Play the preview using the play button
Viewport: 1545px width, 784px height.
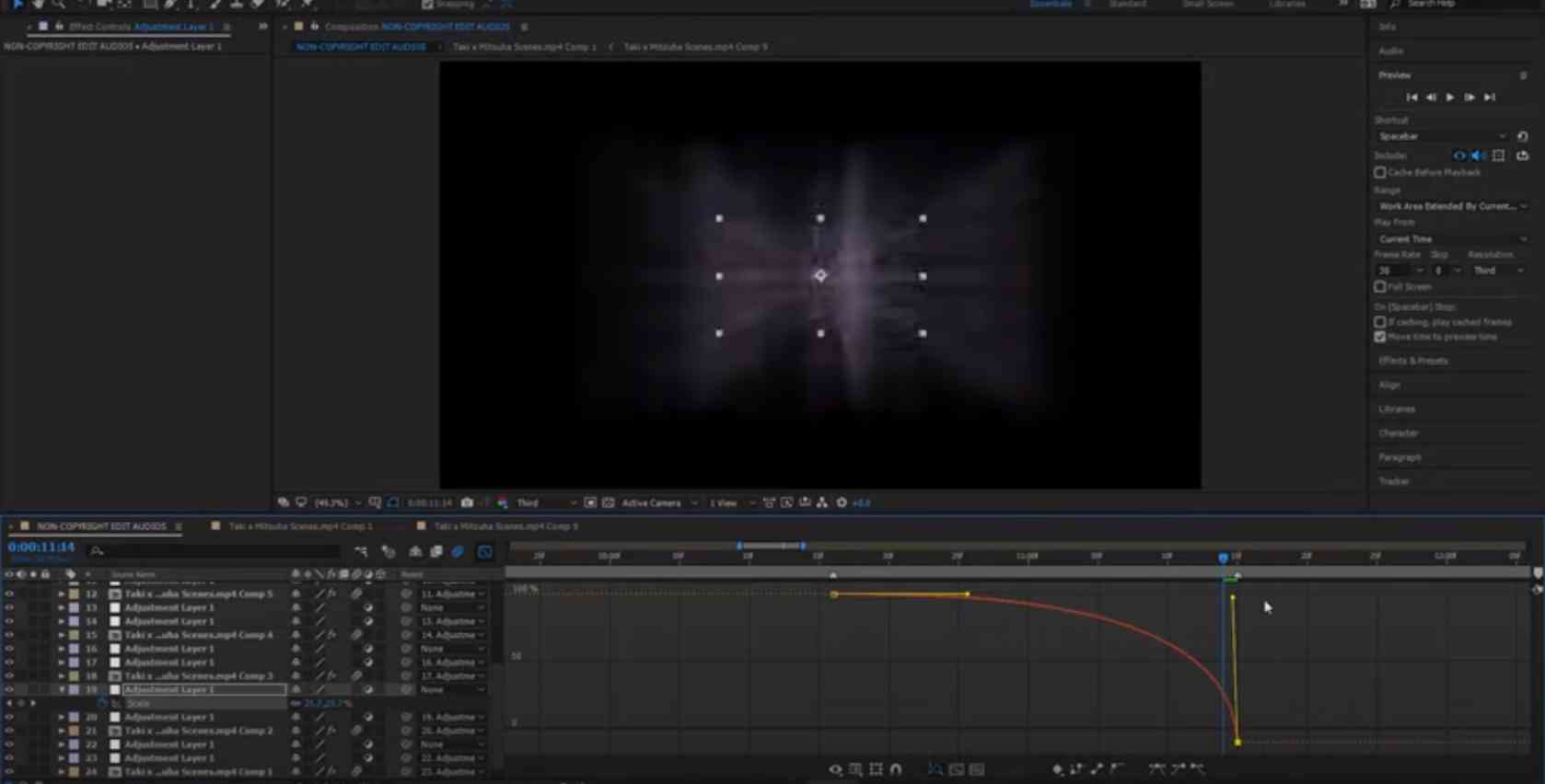(1450, 98)
